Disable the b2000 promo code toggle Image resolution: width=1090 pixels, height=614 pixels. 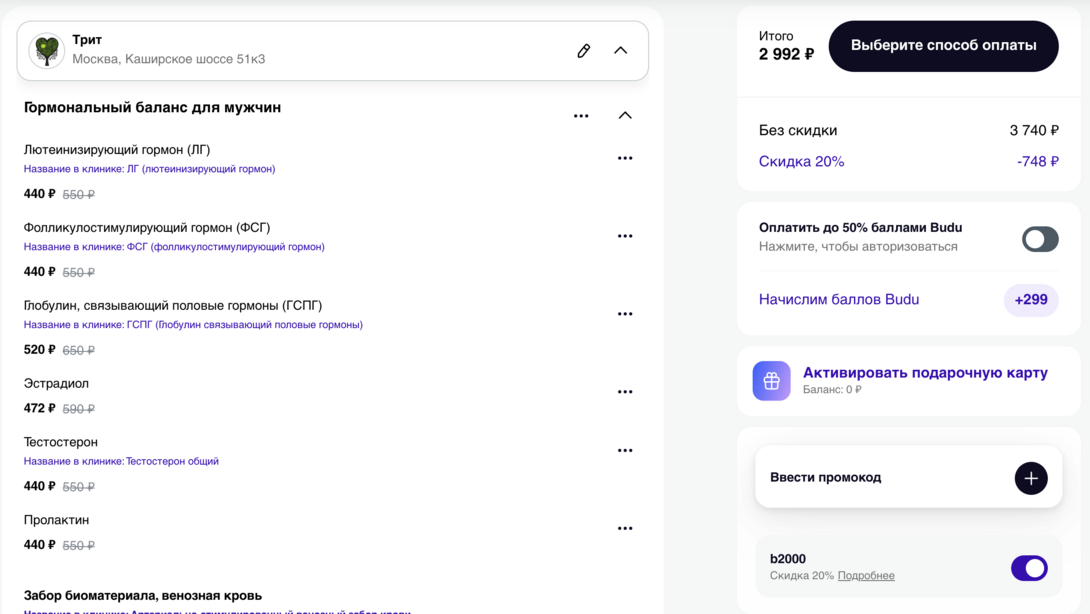point(1029,568)
